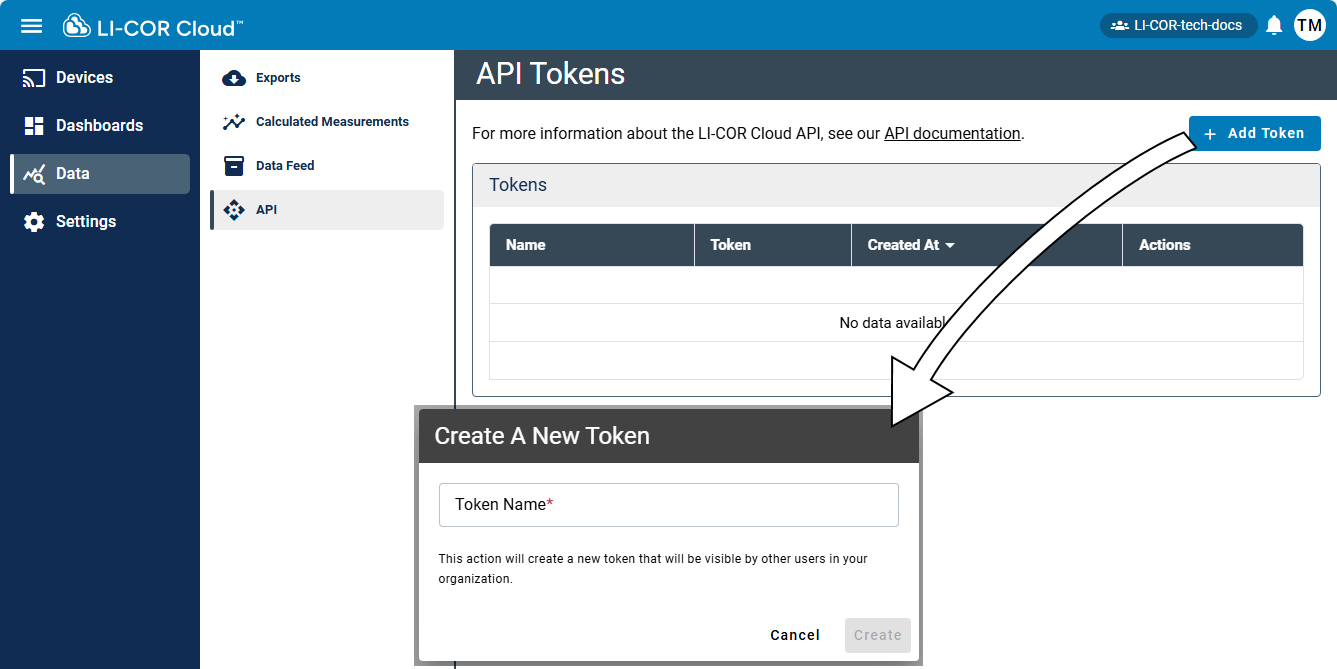Click the Exports cloud download icon

point(233,77)
